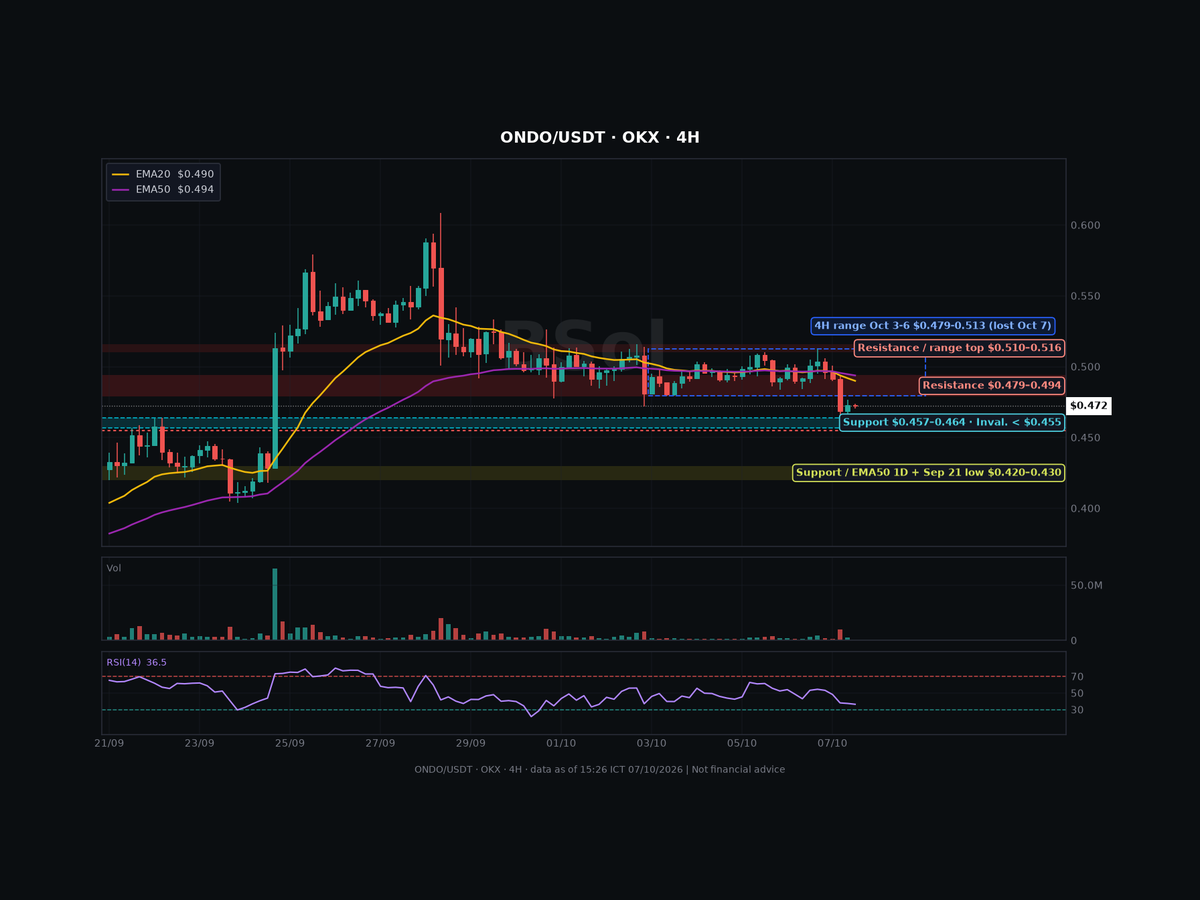Click the 01/10 date axis label
This screenshot has width=1200, height=900.
click(561, 744)
